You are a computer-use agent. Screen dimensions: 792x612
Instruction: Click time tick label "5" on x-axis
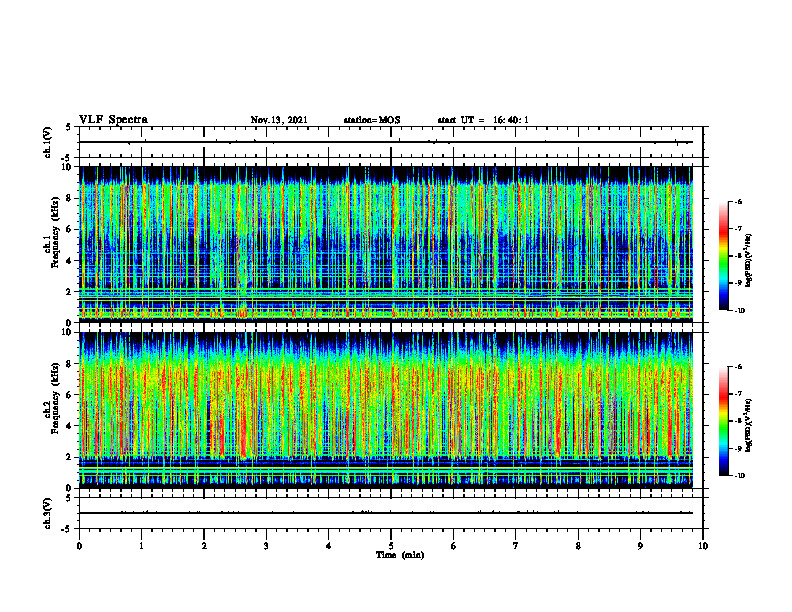pyautogui.click(x=391, y=546)
